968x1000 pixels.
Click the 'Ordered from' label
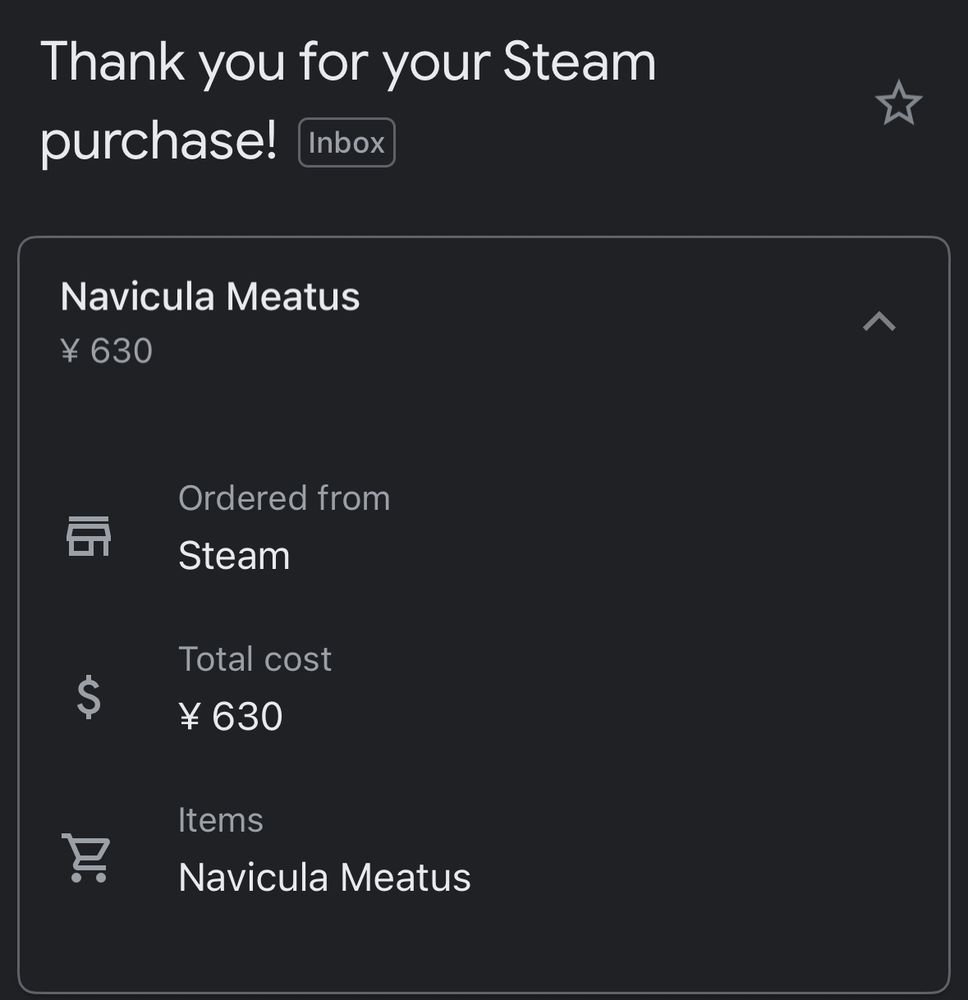284,498
